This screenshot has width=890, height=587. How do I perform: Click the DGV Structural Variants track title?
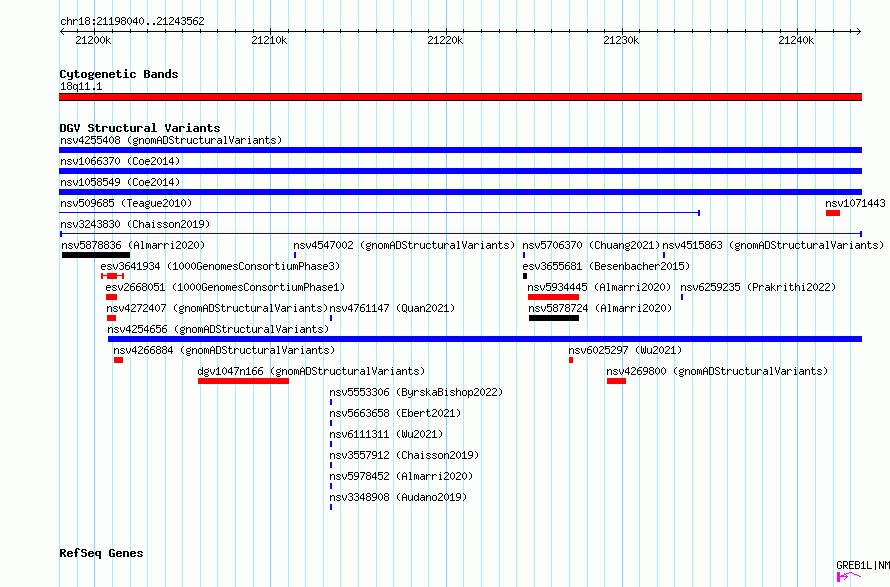tap(140, 128)
